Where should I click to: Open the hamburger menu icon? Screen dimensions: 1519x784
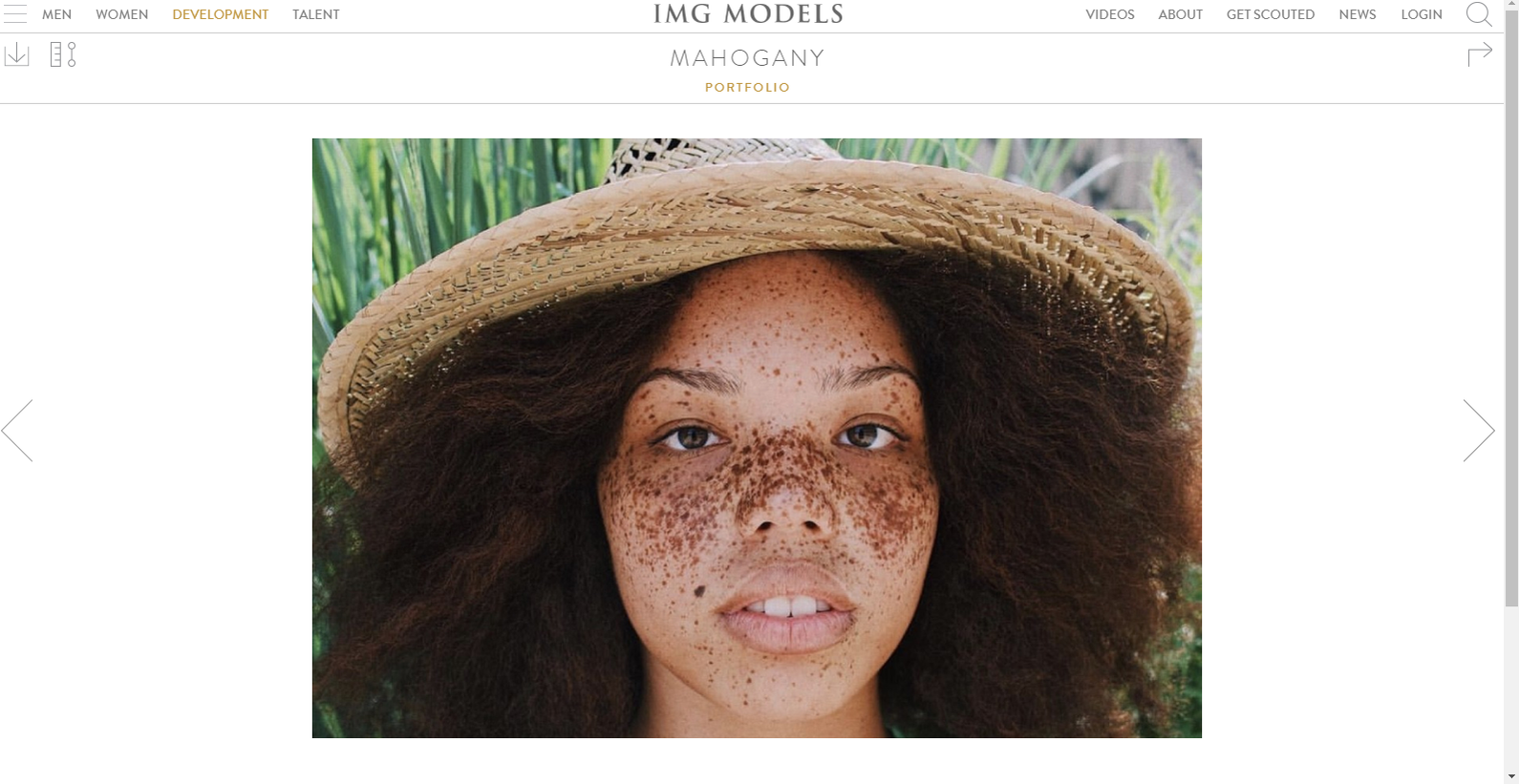click(x=15, y=14)
